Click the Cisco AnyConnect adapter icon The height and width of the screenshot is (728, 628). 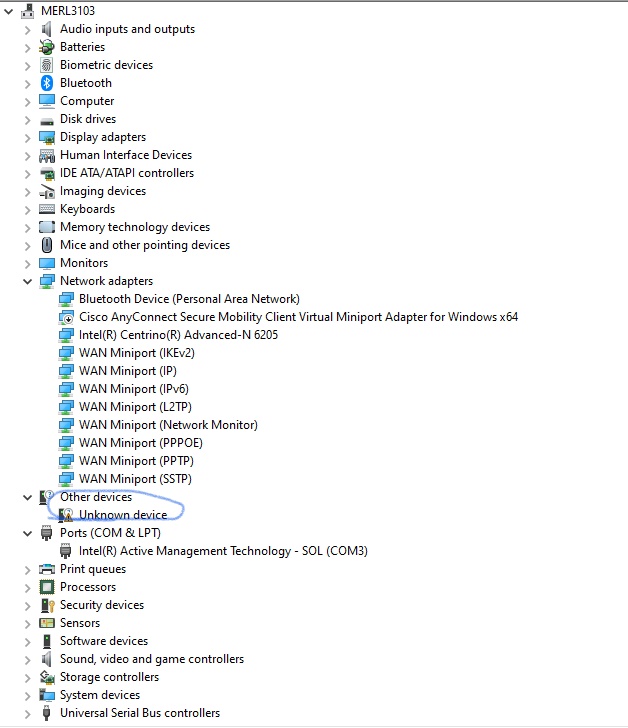pos(66,317)
